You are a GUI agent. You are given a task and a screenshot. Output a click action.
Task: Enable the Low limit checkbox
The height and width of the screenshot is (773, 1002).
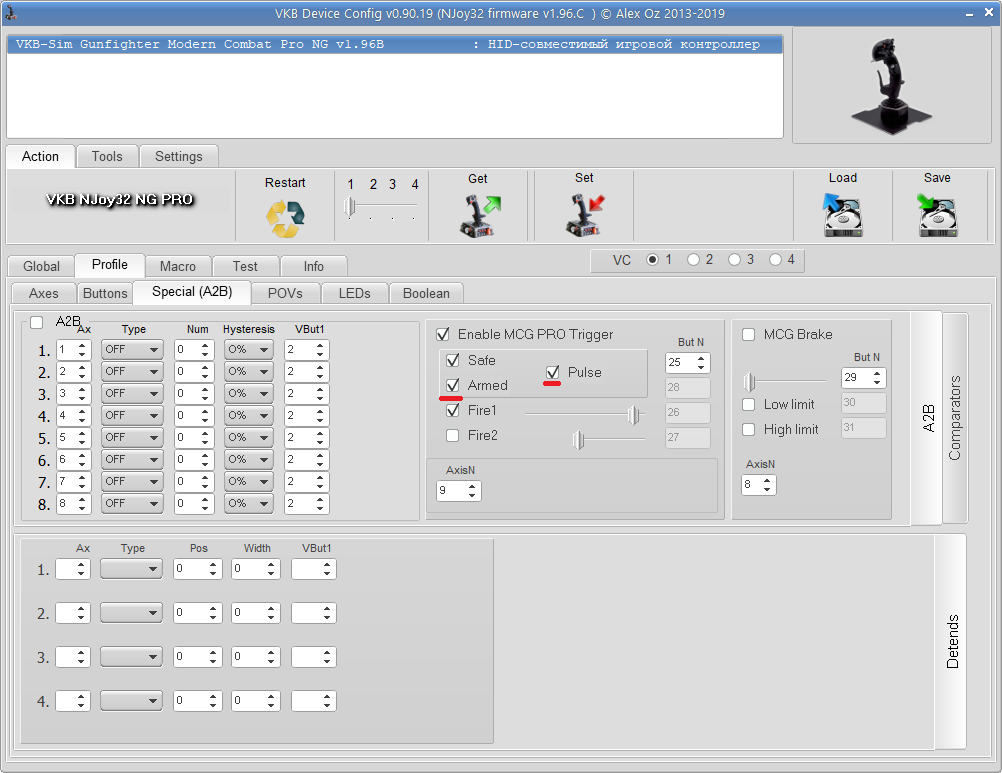748,404
